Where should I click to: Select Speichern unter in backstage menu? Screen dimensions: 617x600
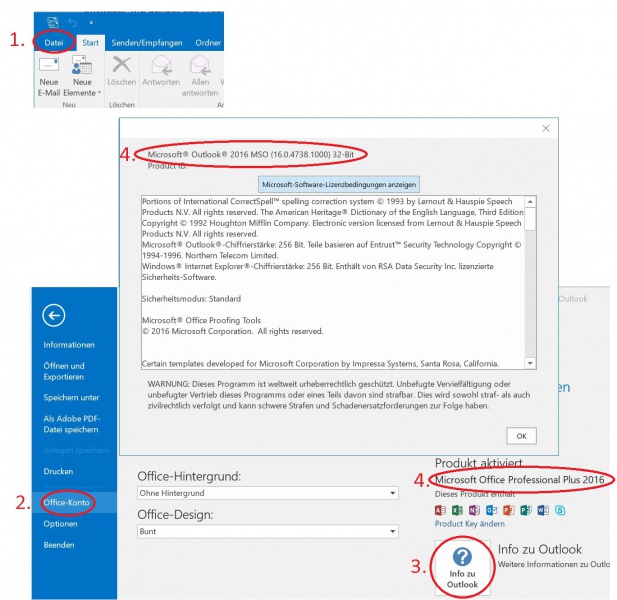click(x=71, y=397)
